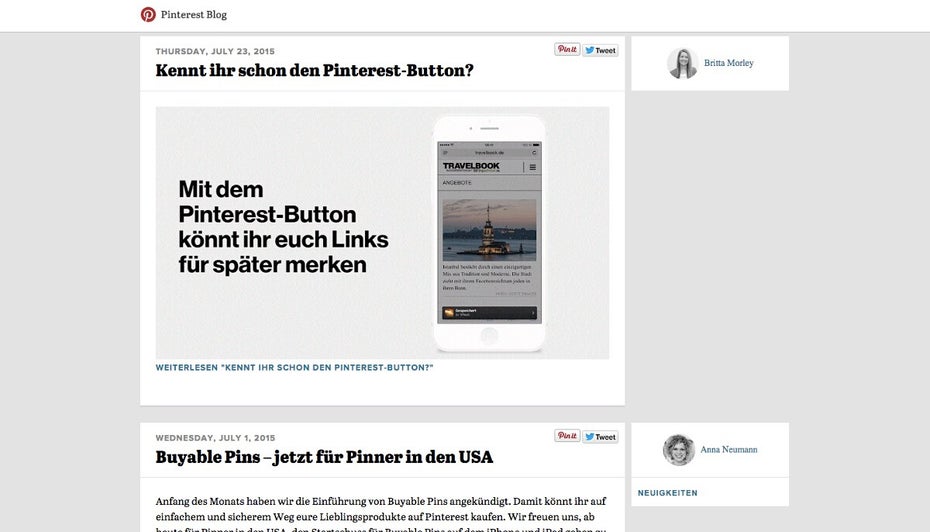Open author link Anna Neumann
930x532 pixels.
click(x=728, y=450)
